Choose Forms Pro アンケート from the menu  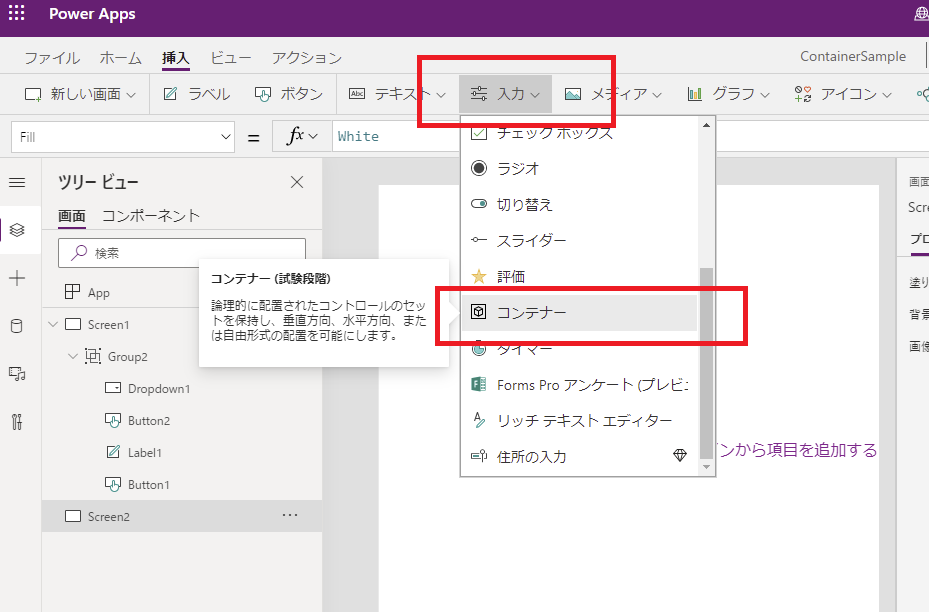point(579,384)
